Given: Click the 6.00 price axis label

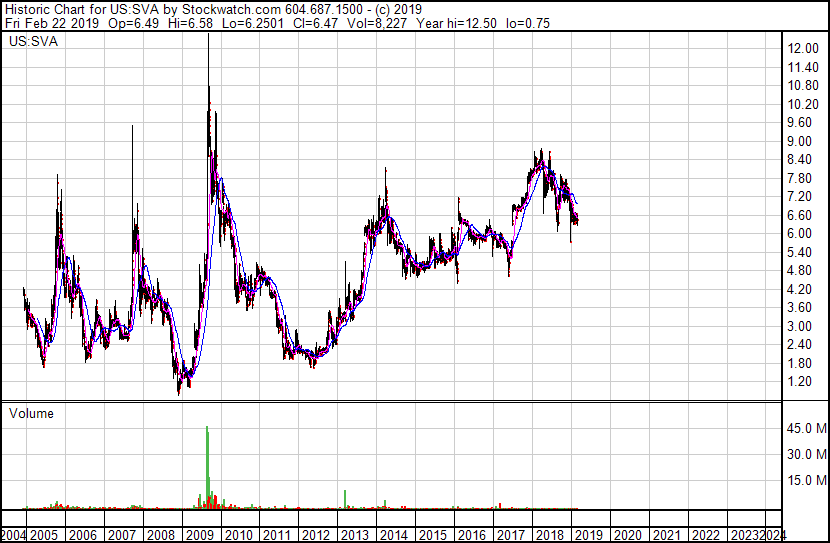Looking at the screenshot, I should [799, 234].
